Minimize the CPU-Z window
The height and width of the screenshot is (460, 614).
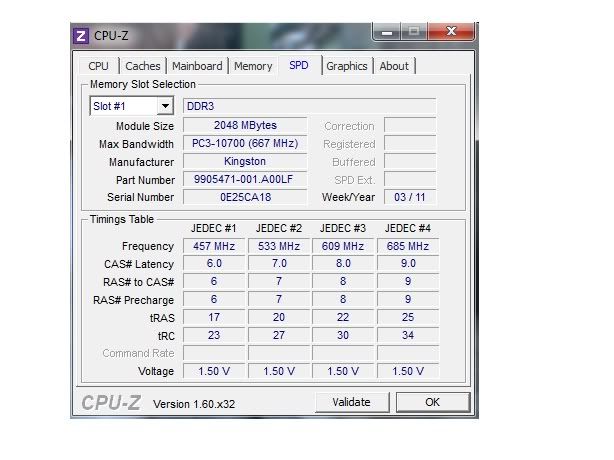click(387, 32)
